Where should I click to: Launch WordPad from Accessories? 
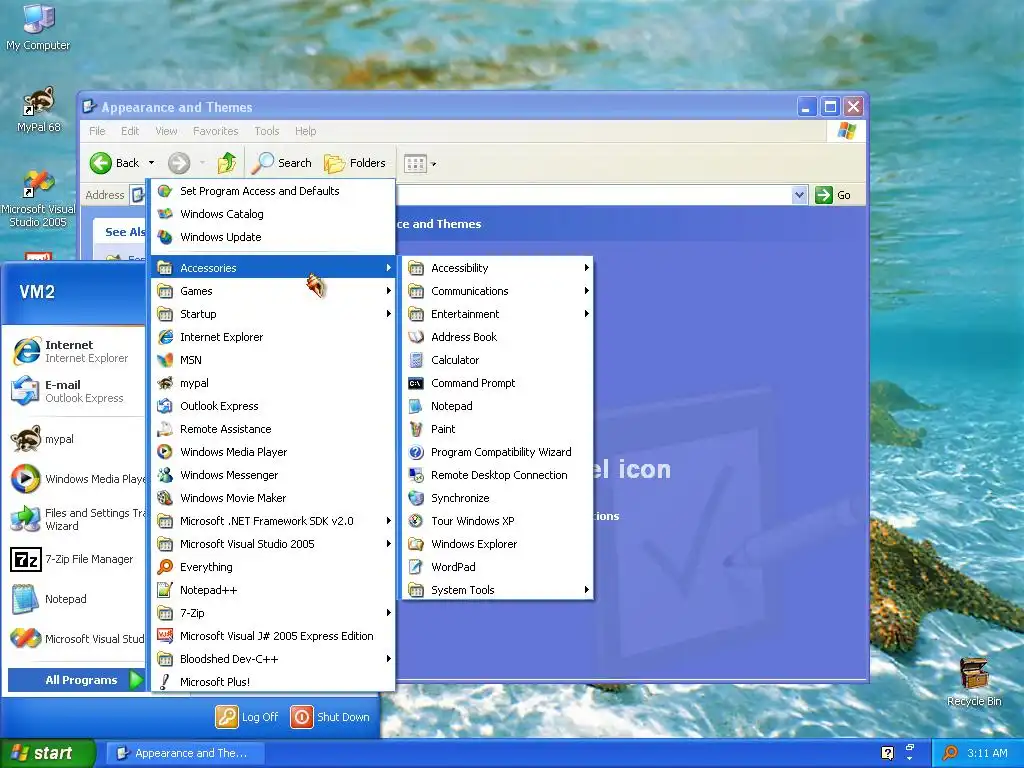coord(497,567)
